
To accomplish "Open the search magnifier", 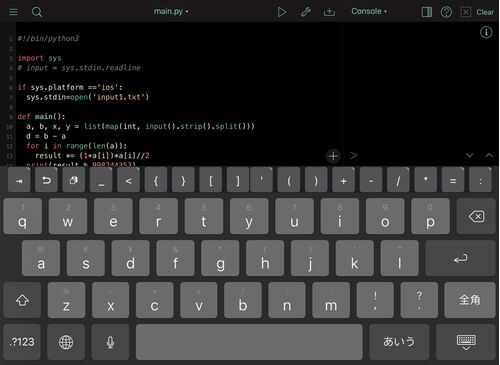I will [x=37, y=12].
